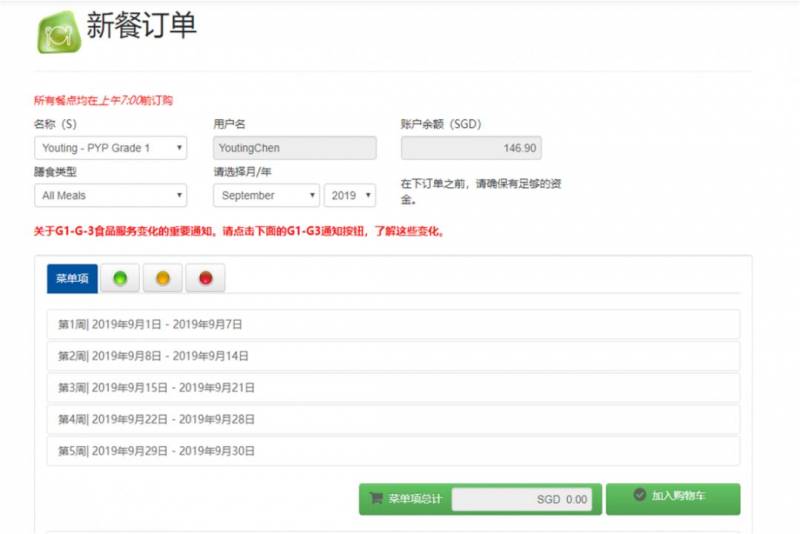Click the shopping cart icon beside 菜单项总计
Screen dimensions: 800x534
click(x=376, y=498)
